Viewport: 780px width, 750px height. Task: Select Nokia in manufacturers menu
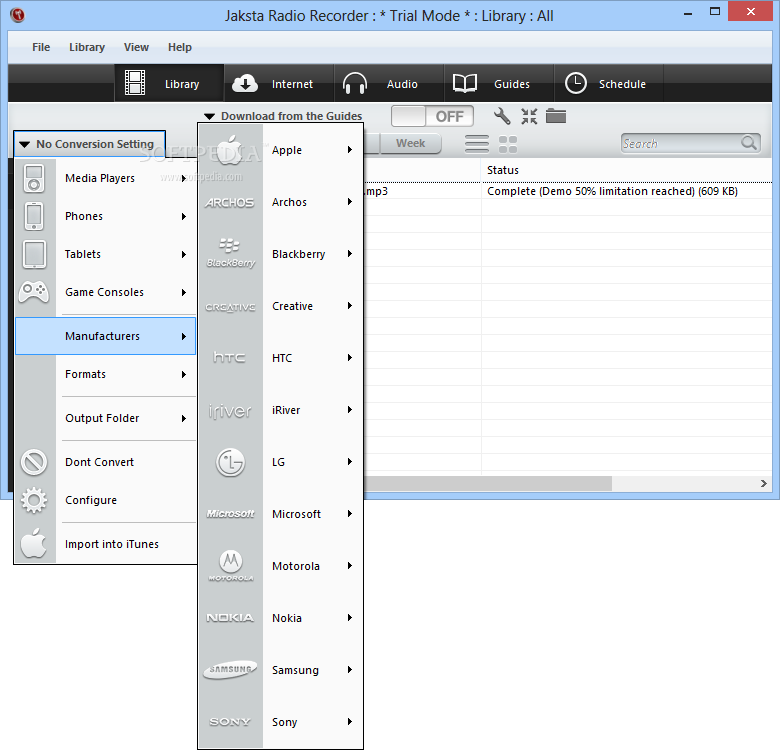(x=281, y=618)
